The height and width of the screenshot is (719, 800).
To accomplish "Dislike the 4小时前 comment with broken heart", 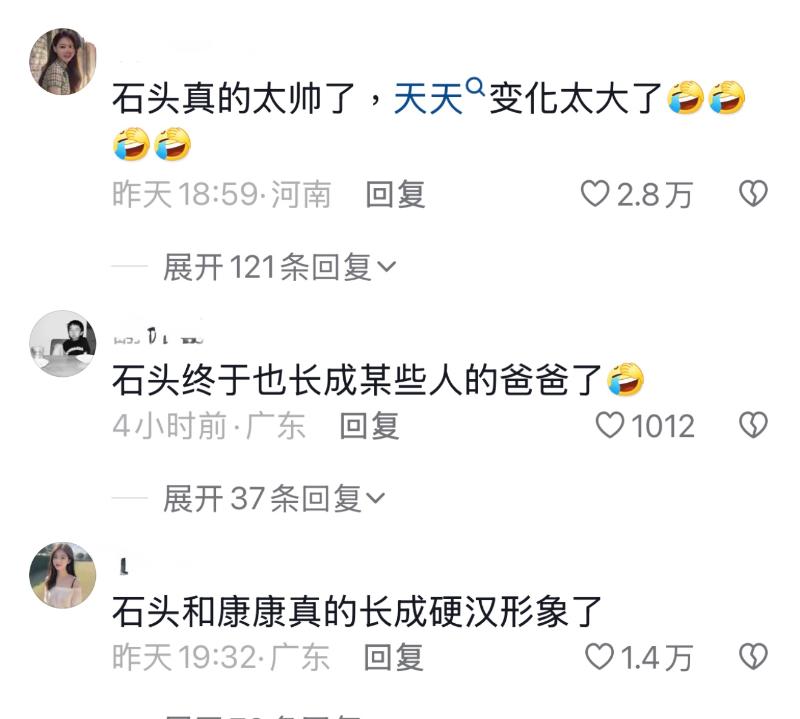I will tap(753, 425).
